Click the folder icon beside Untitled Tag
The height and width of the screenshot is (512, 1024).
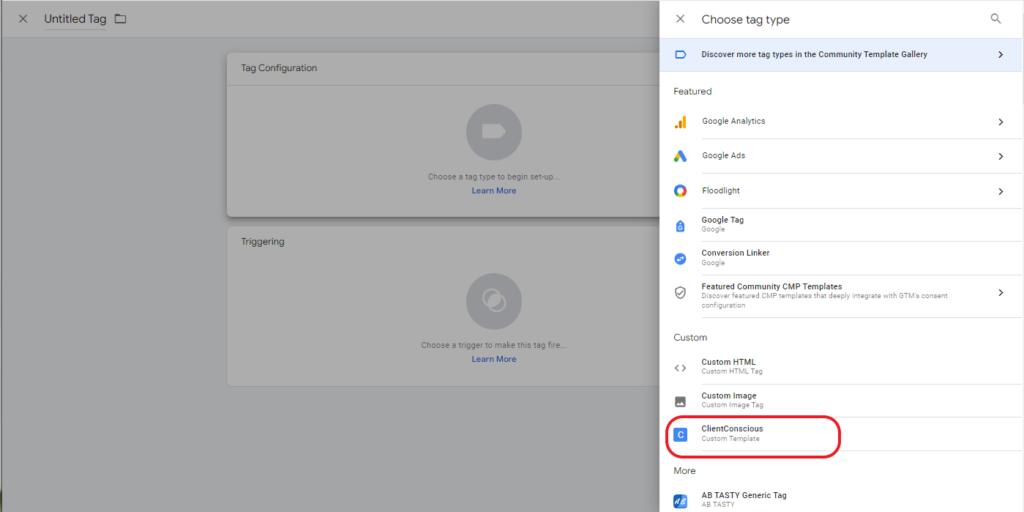pyautogui.click(x=120, y=19)
